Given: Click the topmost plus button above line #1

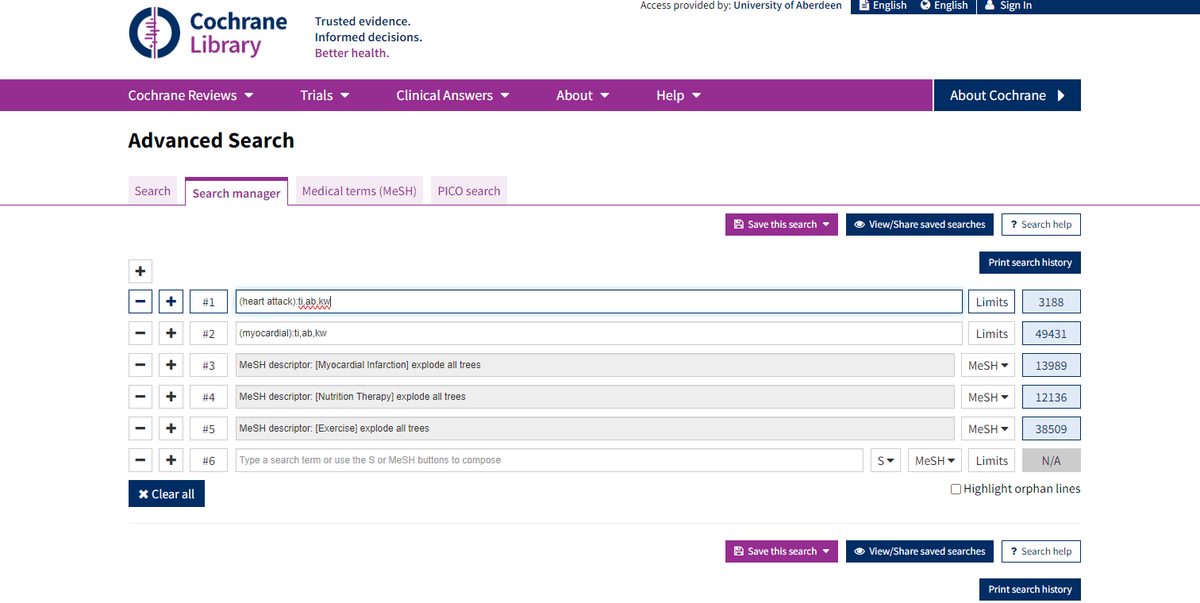Looking at the screenshot, I should [141, 271].
